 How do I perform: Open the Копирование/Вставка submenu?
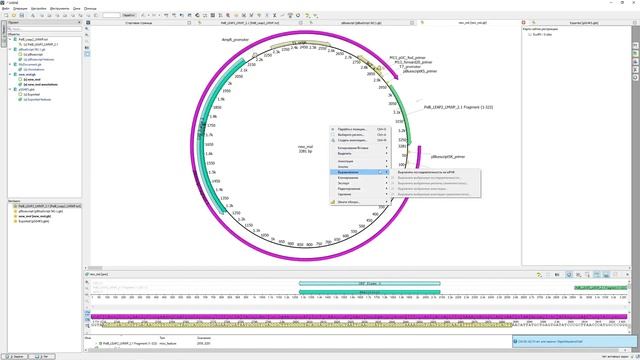(360, 148)
